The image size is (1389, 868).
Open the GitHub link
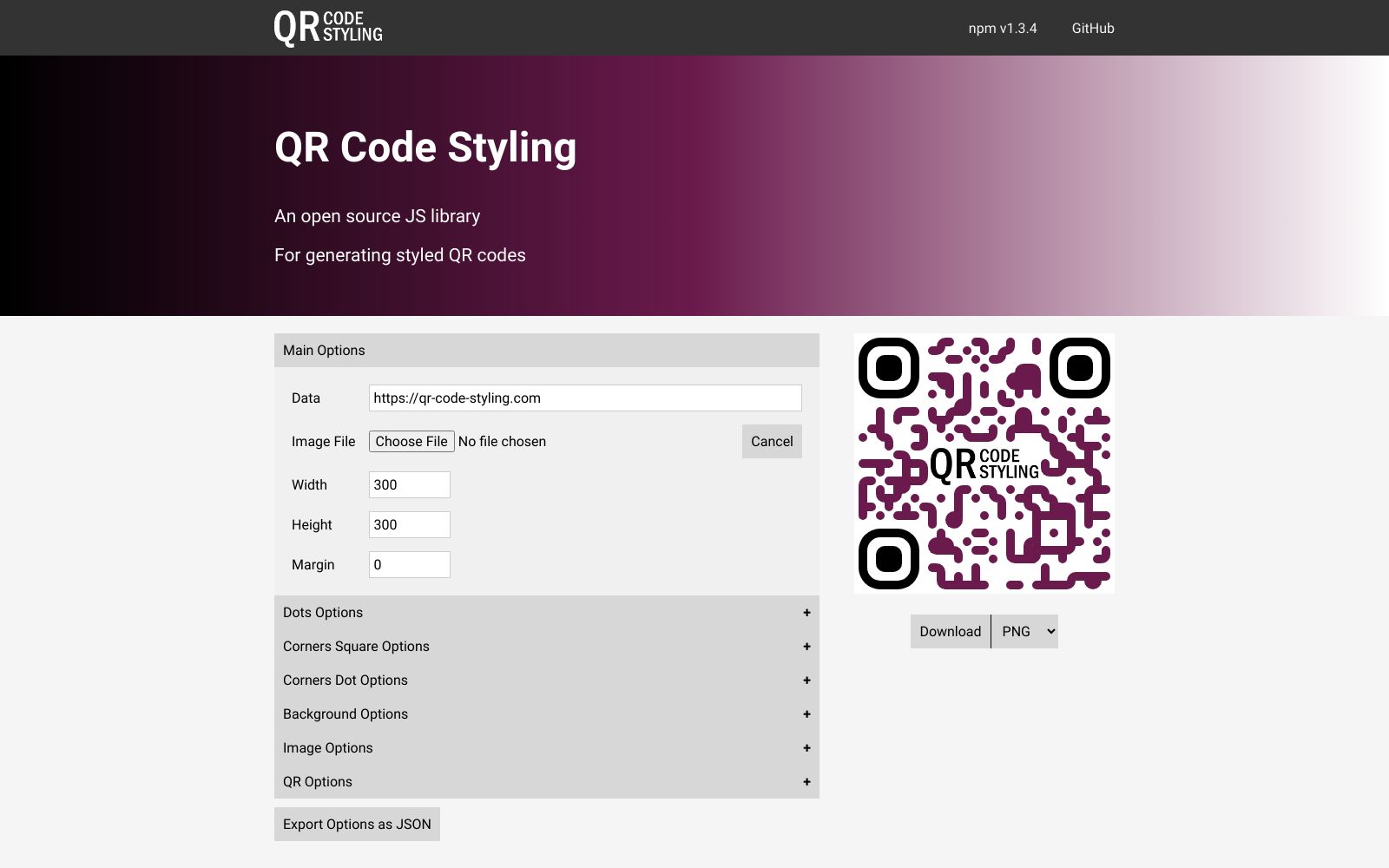(1092, 28)
